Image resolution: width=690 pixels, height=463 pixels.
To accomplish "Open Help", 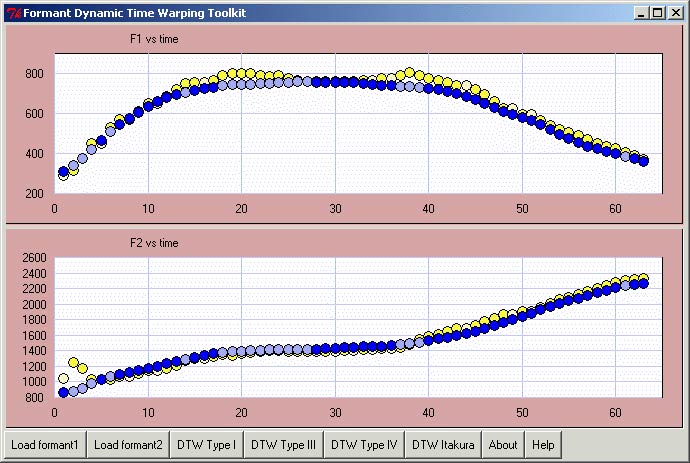I will pyautogui.click(x=543, y=445).
